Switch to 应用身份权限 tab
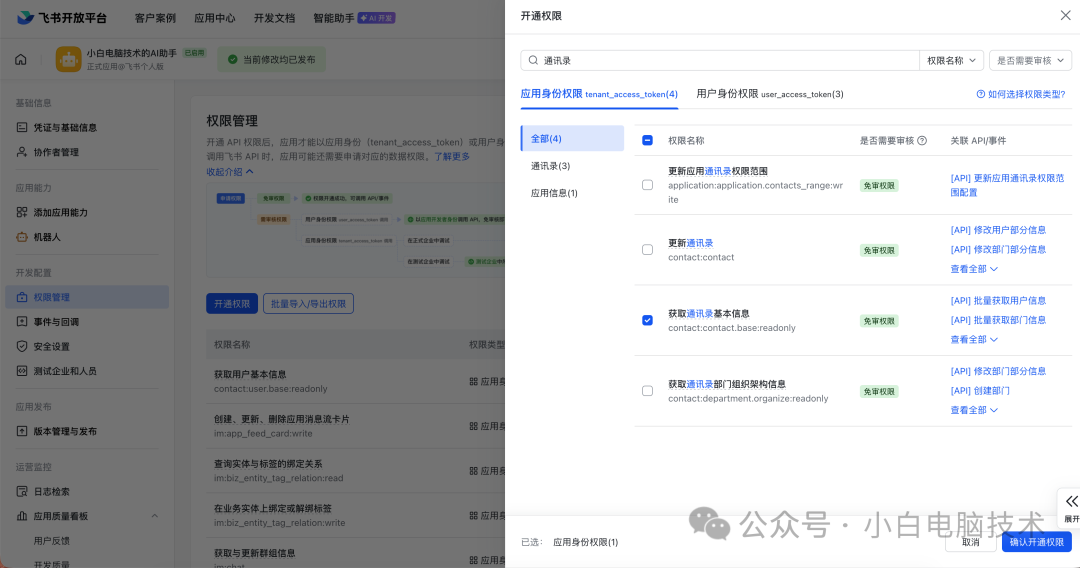Viewport: 1080px width, 568px height. [599, 94]
